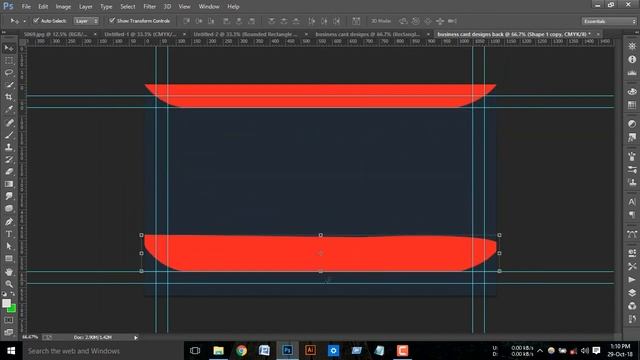Reset default foreground and background colors

pos(4,293)
